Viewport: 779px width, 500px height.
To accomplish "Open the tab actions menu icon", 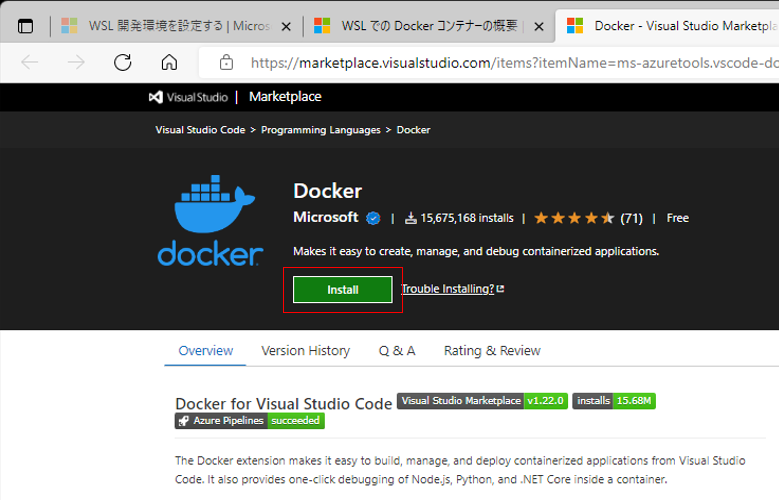I will click(x=25, y=26).
